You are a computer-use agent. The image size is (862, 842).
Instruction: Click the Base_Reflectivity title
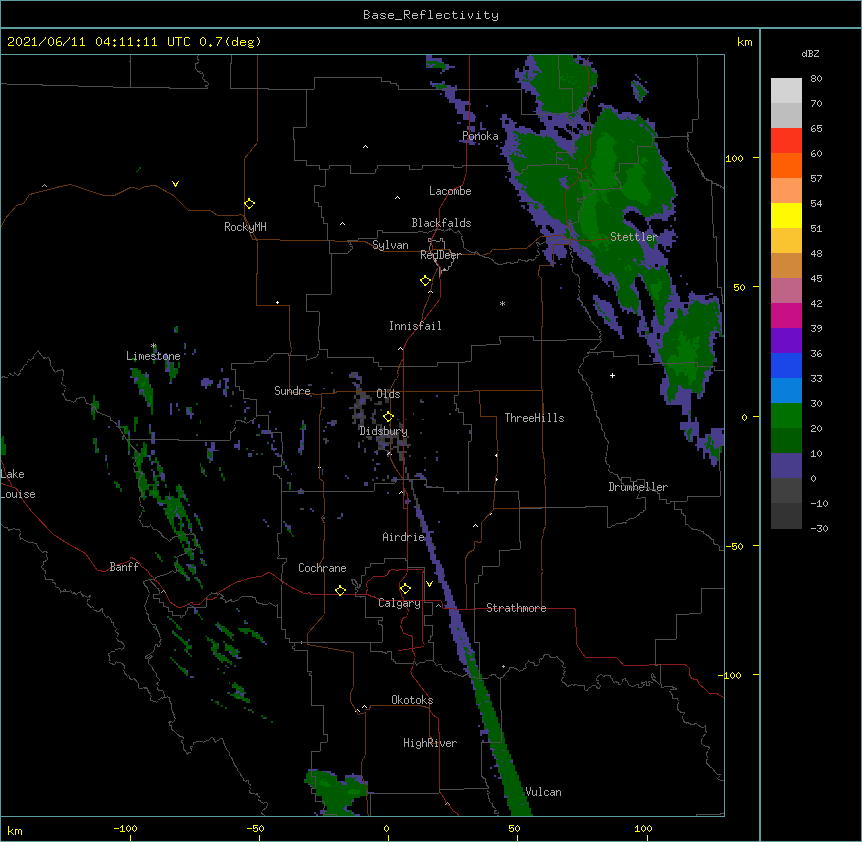[431, 15]
